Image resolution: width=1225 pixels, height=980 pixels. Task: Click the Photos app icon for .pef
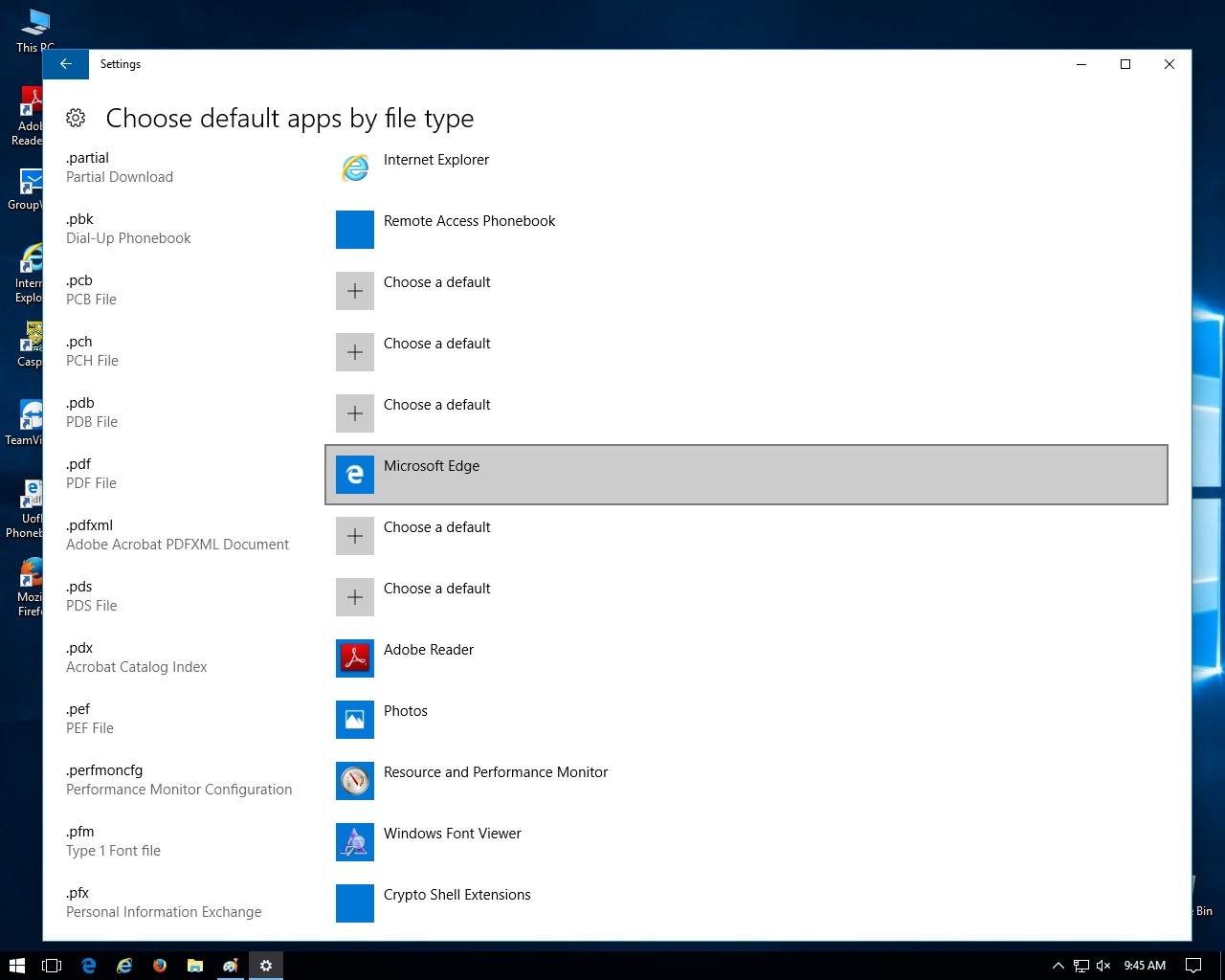click(355, 720)
